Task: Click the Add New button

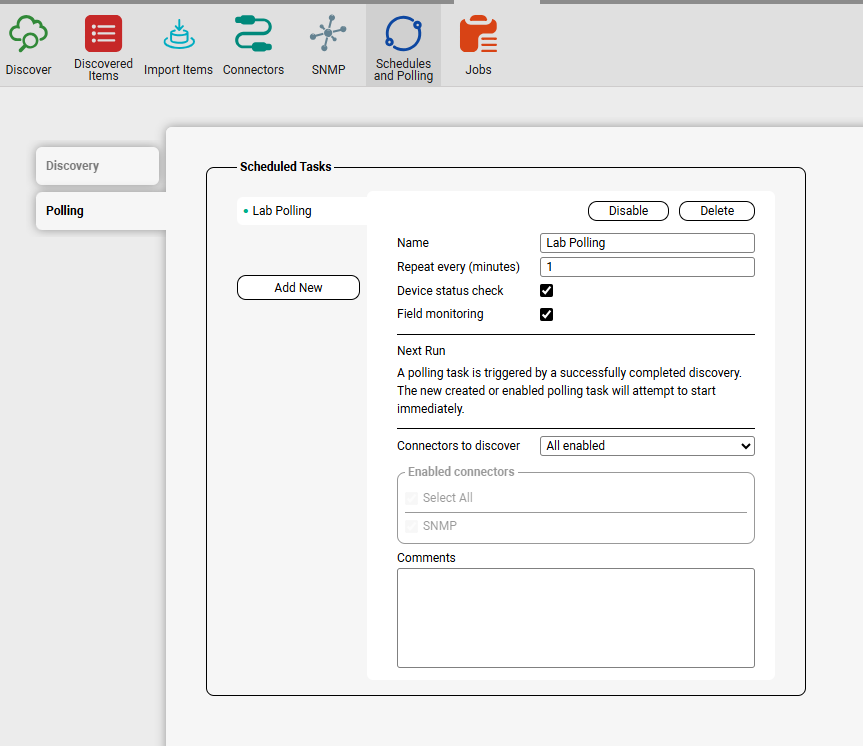Action: (x=298, y=288)
